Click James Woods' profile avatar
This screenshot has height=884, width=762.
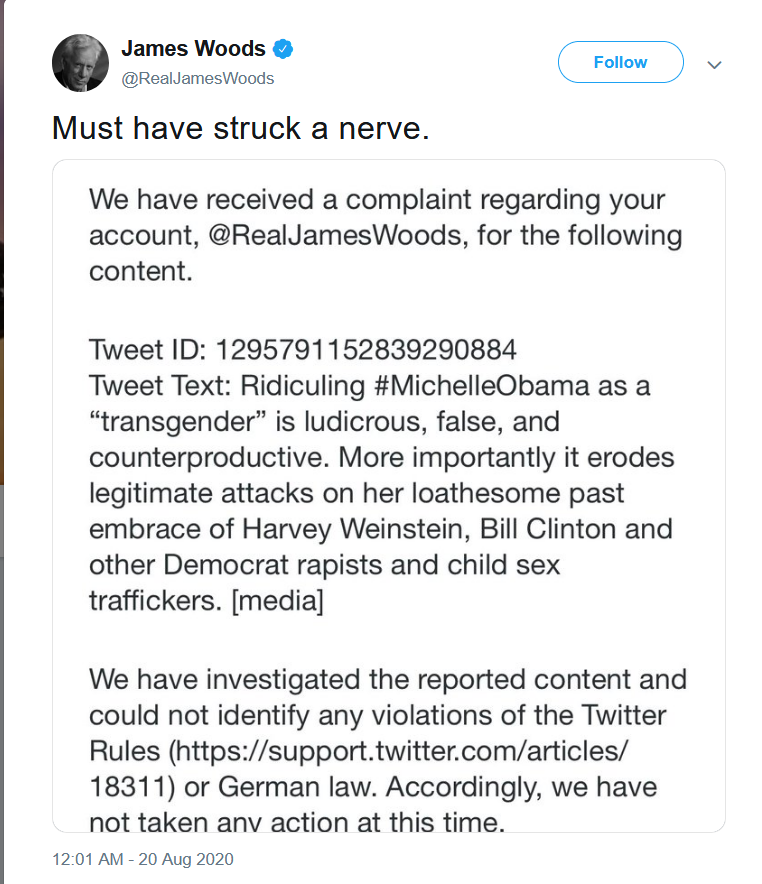coord(80,62)
